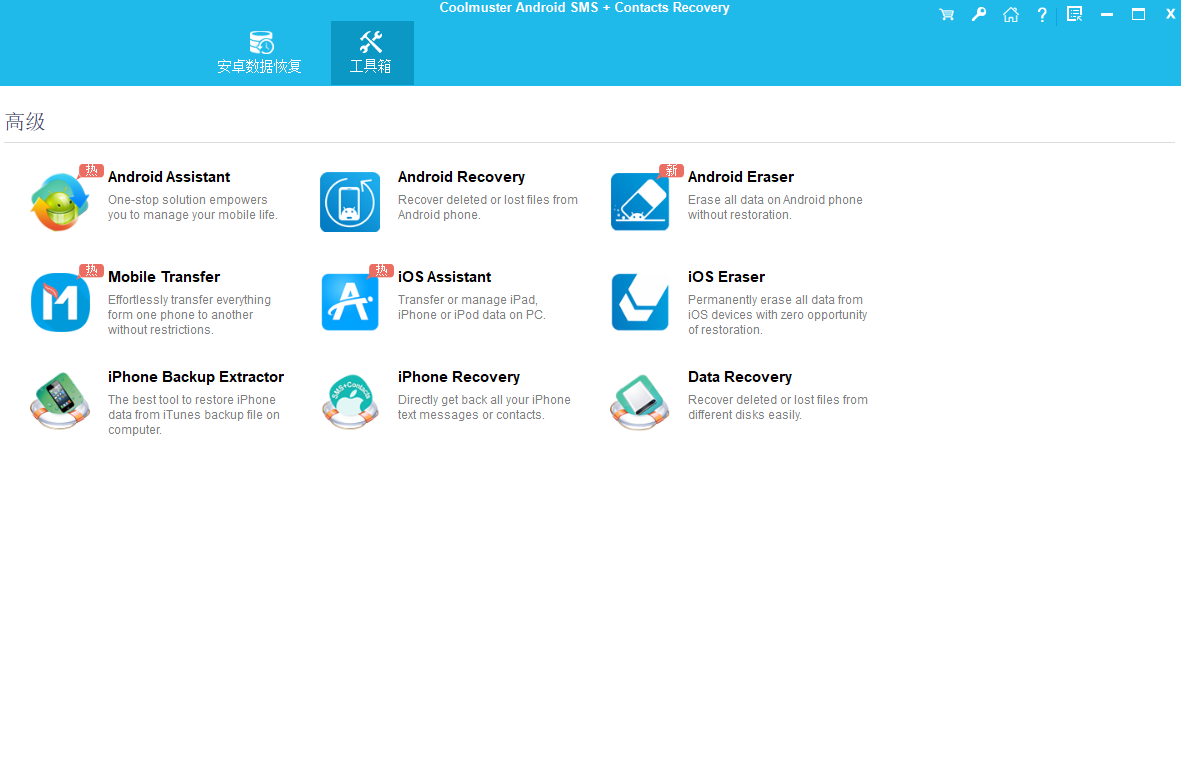Click the Mobile Transfer title
The height and width of the screenshot is (757, 1181).
click(163, 277)
